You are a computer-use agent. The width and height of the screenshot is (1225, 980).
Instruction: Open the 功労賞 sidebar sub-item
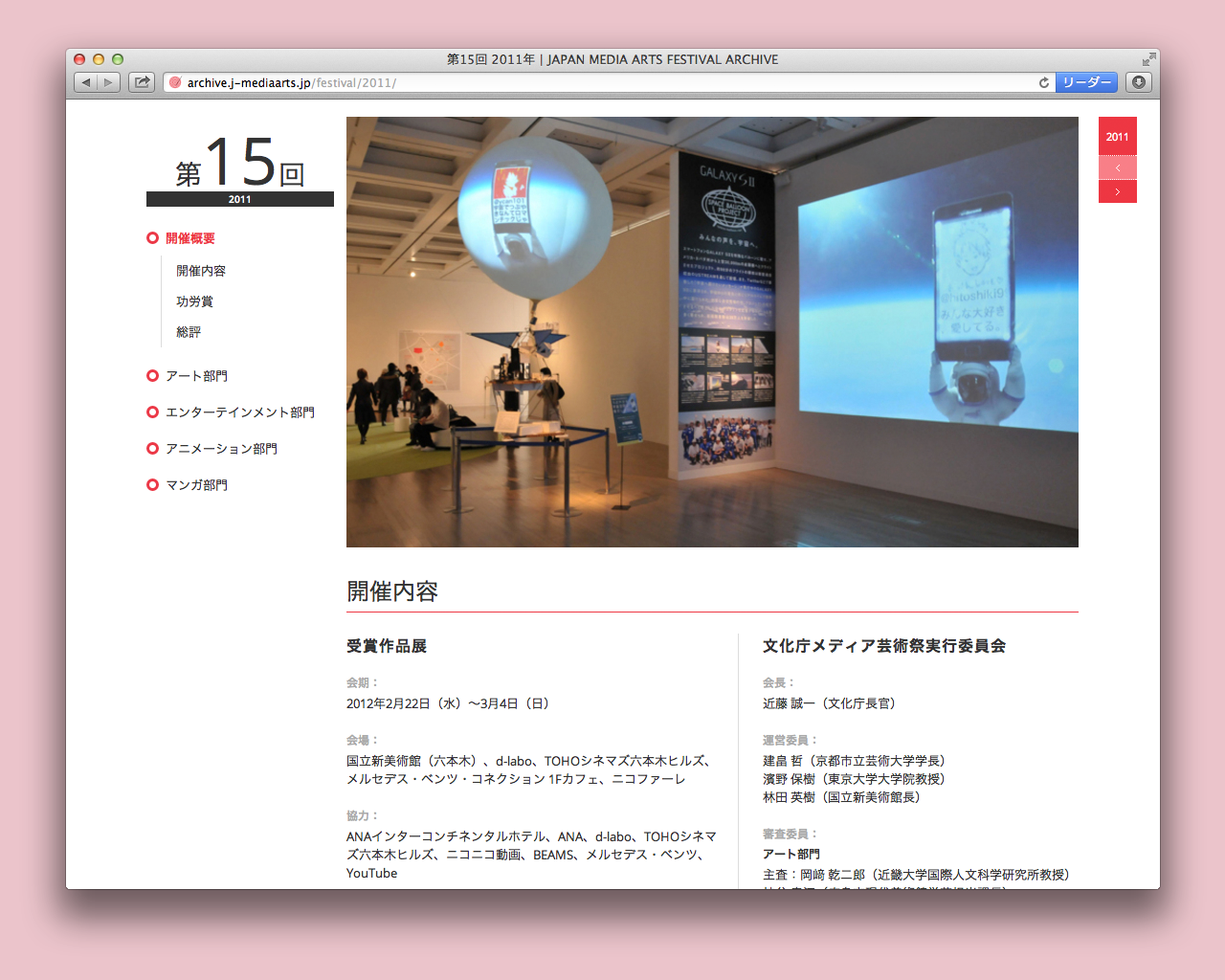pos(194,301)
